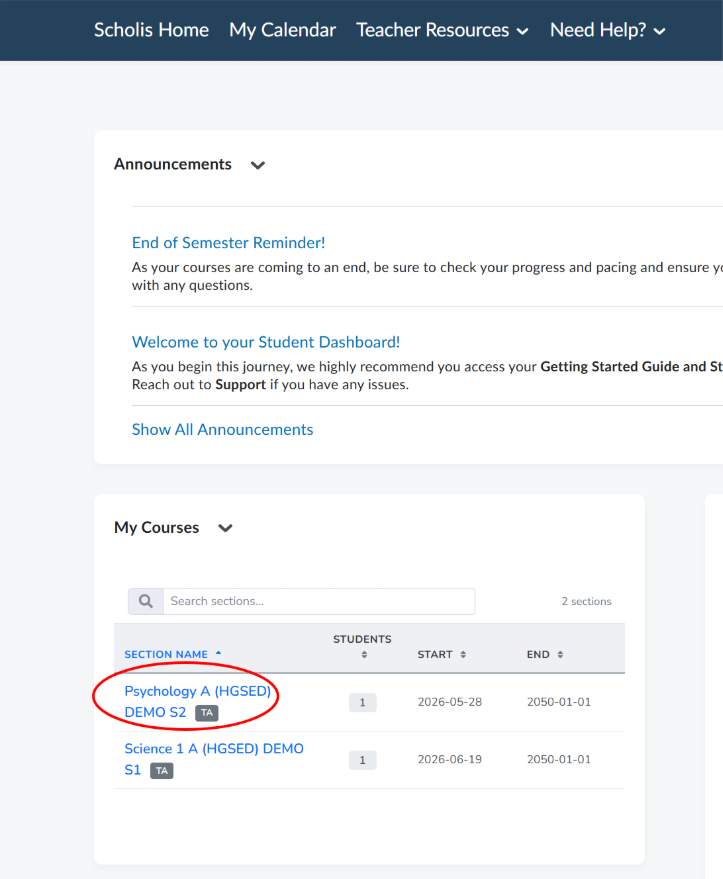Click the student count badge for Science 1 A
The width and height of the screenshot is (723, 879).
click(363, 760)
